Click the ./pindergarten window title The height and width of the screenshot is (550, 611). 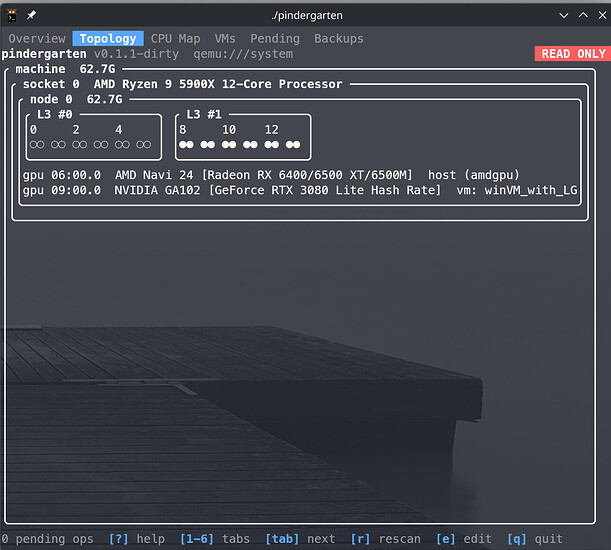click(307, 15)
